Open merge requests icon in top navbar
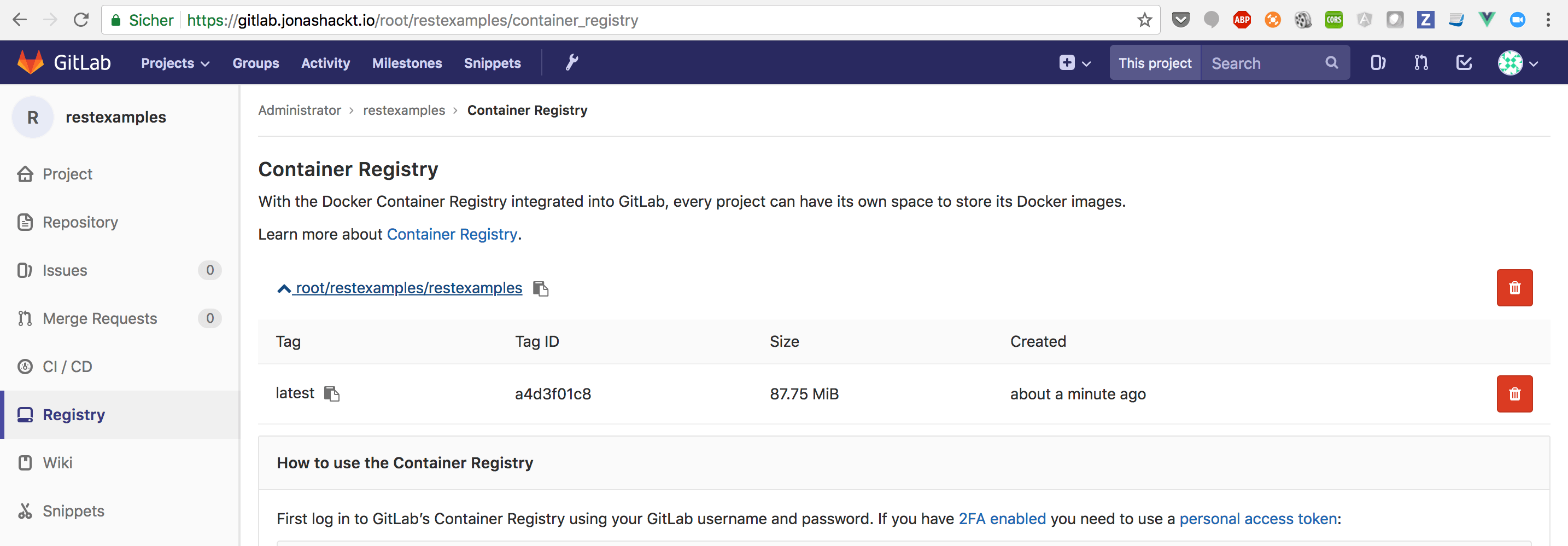 pyautogui.click(x=1421, y=63)
